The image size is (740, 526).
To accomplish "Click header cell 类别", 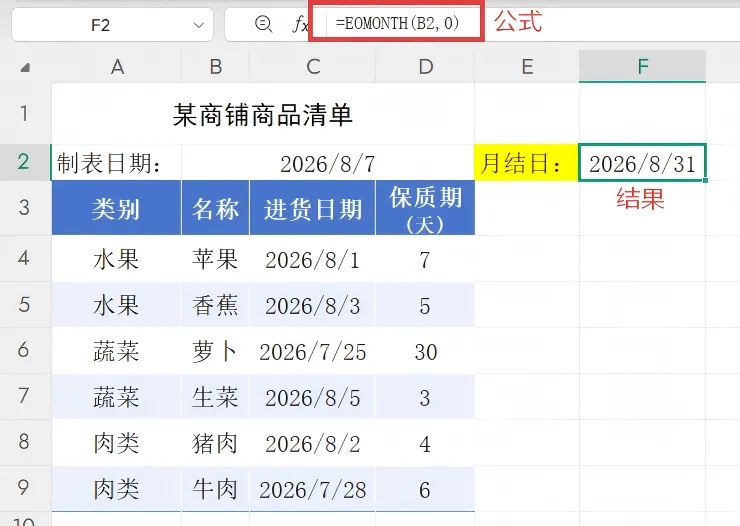I will coord(117,208).
